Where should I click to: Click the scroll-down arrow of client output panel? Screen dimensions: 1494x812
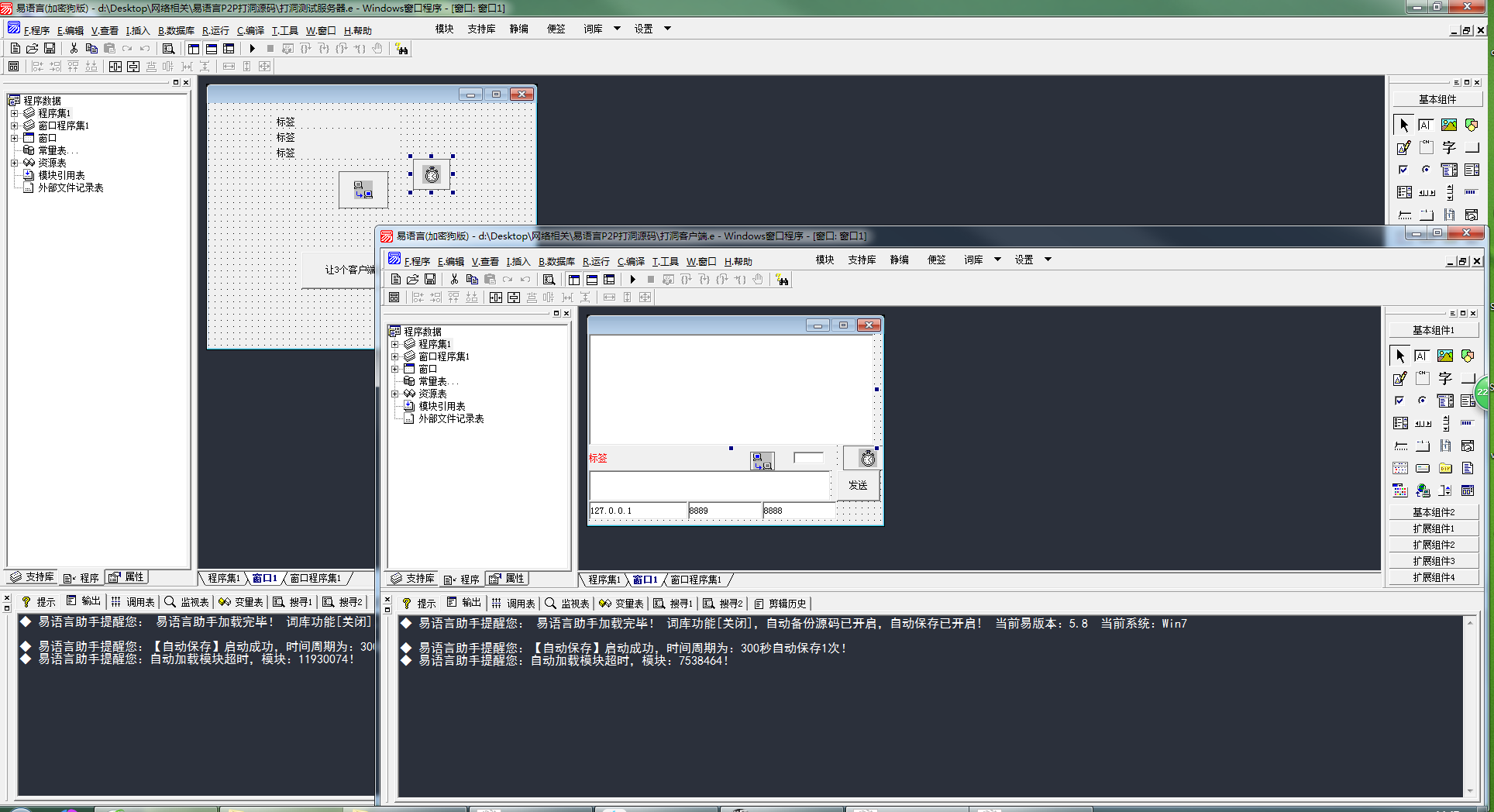click(1470, 791)
